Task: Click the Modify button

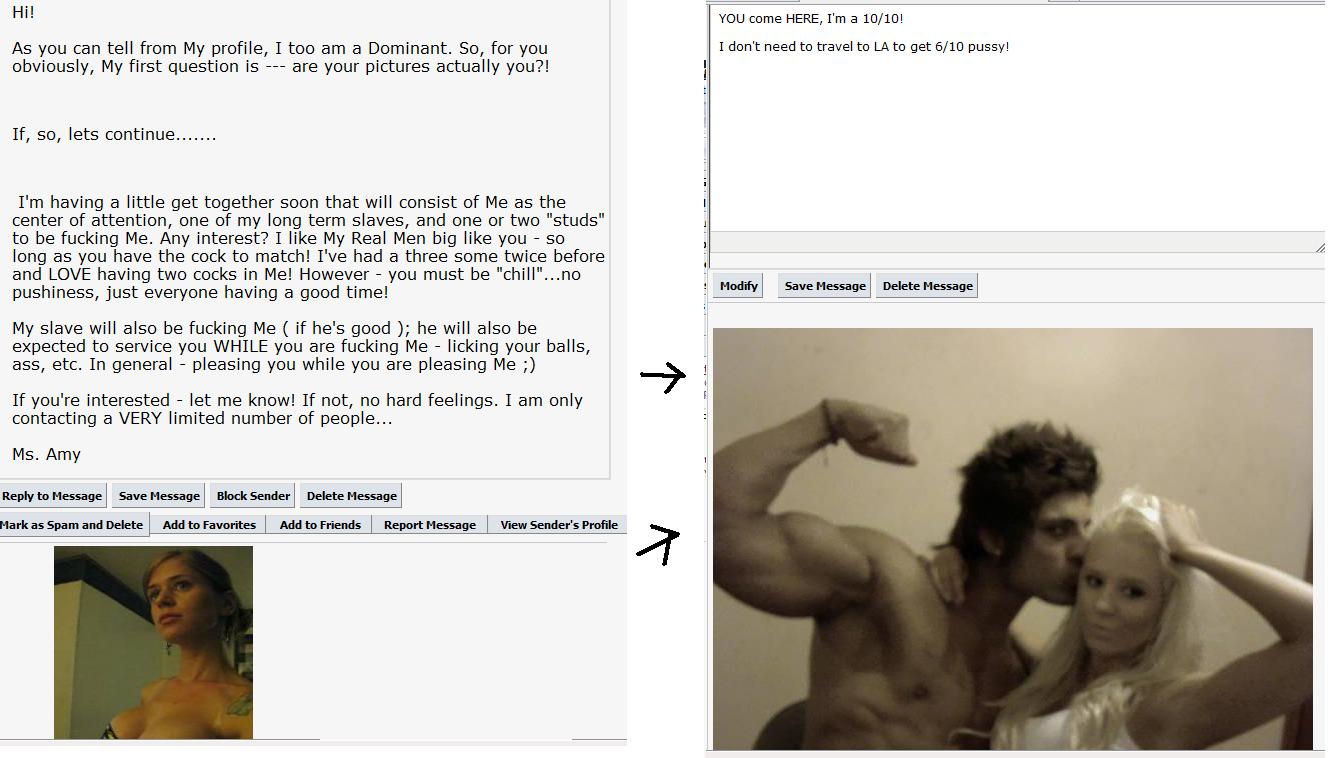Action: [739, 286]
